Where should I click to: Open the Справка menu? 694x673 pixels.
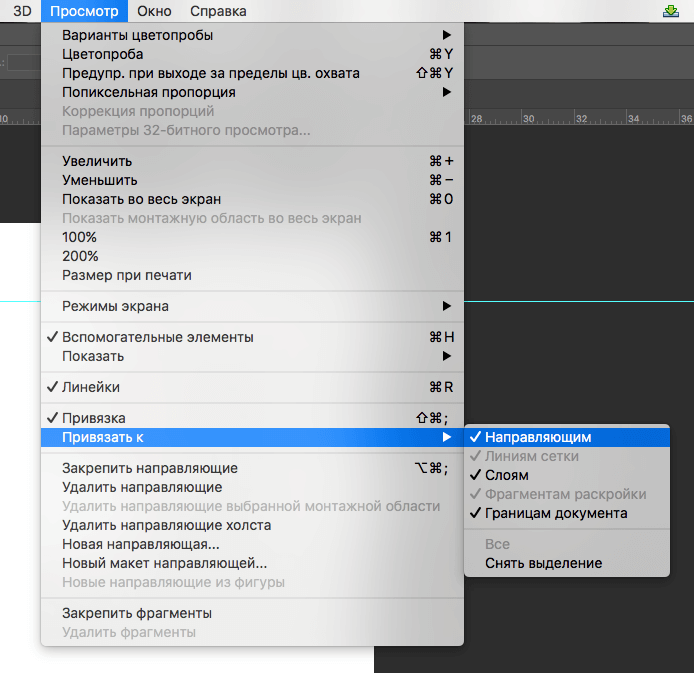coord(217,11)
